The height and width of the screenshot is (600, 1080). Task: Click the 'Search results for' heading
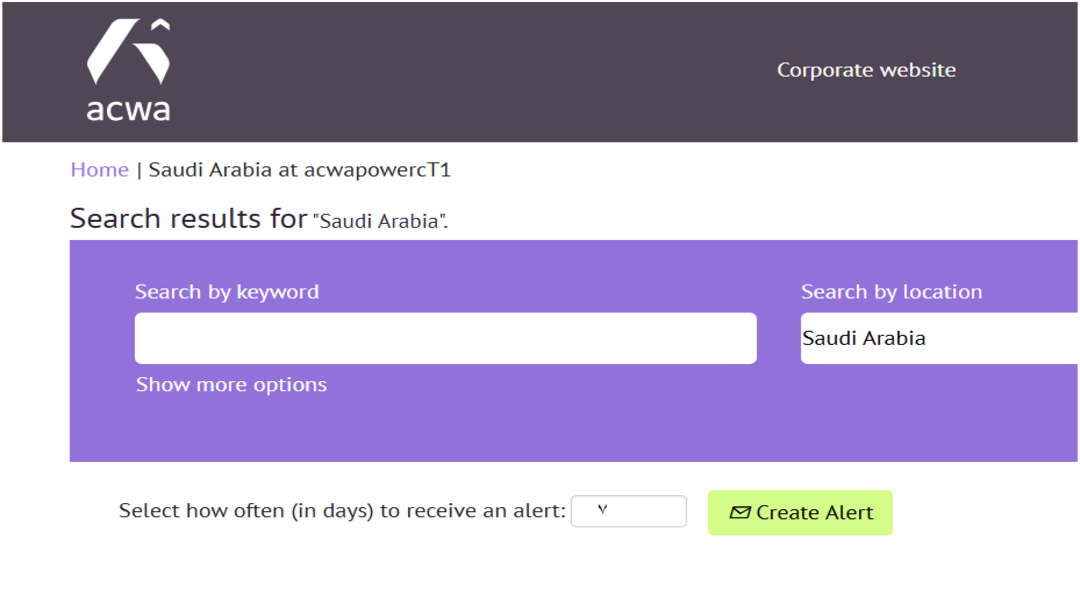pos(188,219)
